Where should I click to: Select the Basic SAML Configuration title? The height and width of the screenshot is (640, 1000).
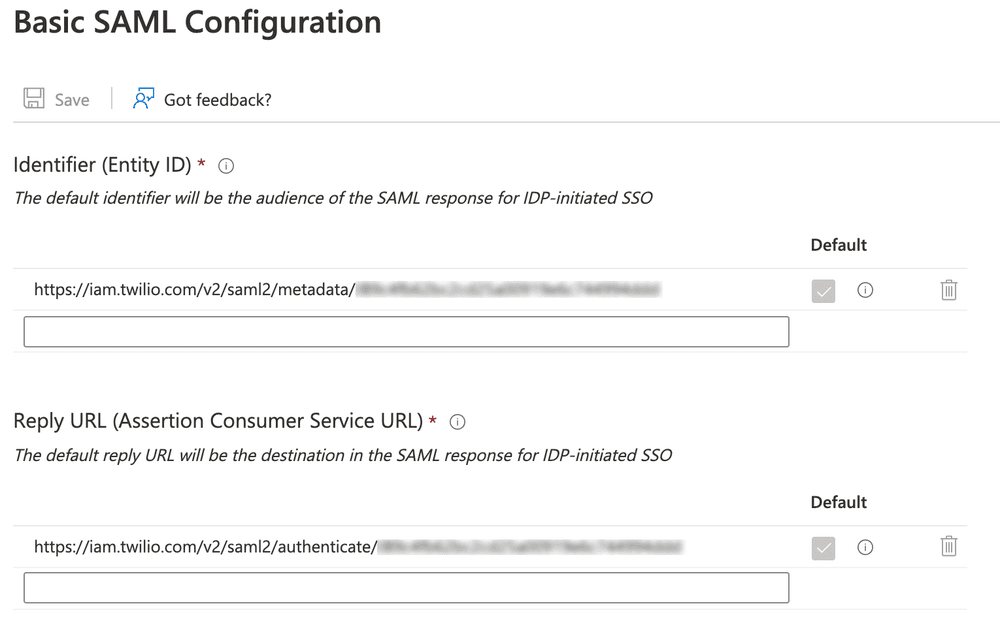point(196,22)
